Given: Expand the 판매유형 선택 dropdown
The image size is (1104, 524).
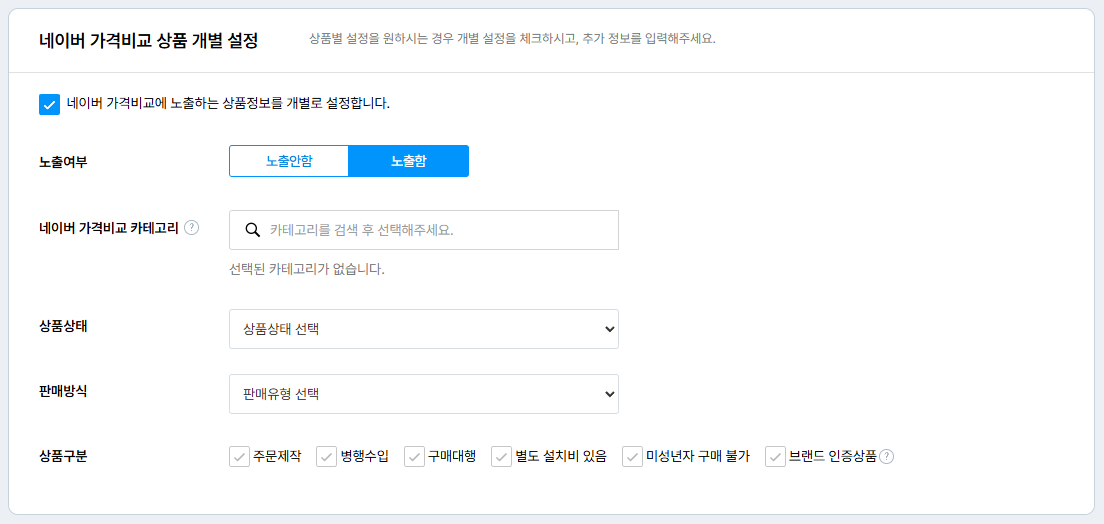Looking at the screenshot, I should pyautogui.click(x=423, y=394).
